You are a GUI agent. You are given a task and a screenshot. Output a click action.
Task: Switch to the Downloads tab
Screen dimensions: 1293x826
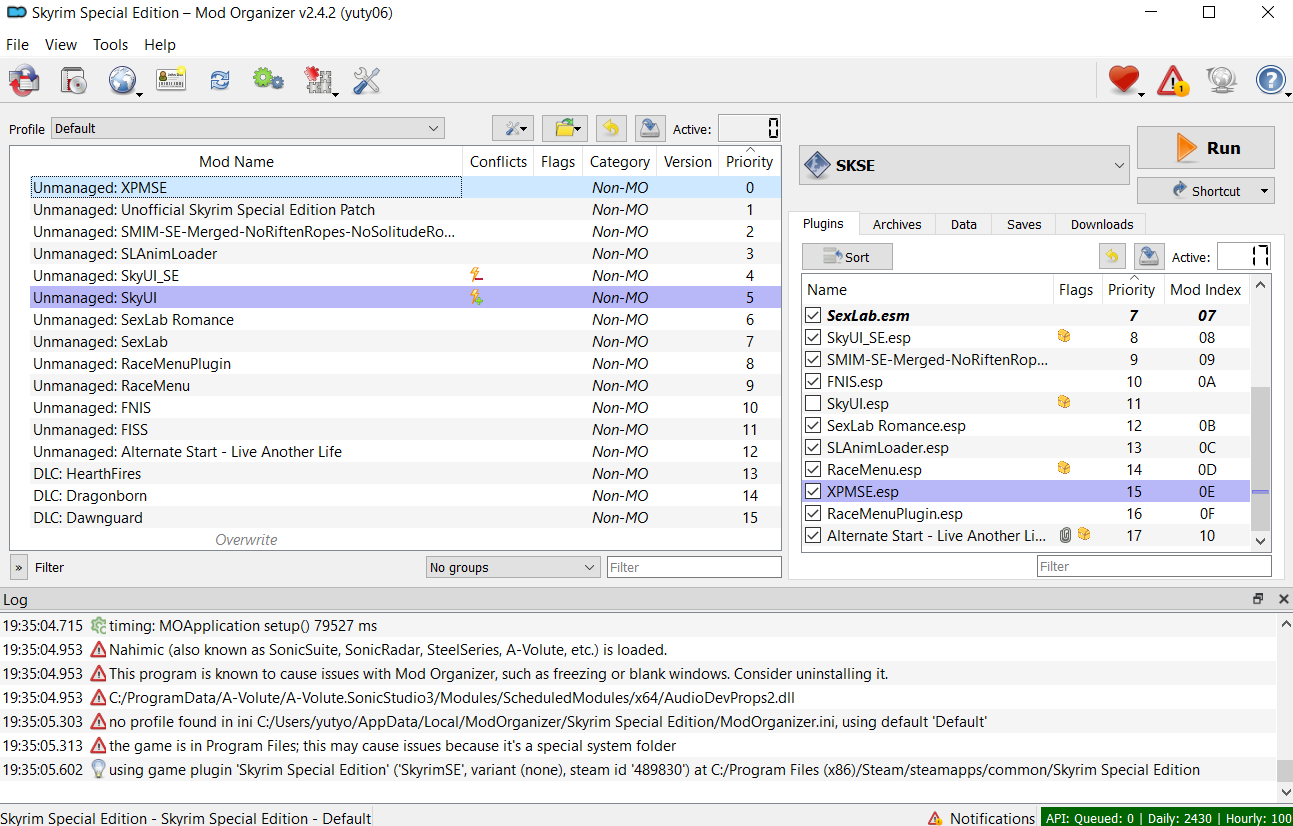click(x=1102, y=224)
